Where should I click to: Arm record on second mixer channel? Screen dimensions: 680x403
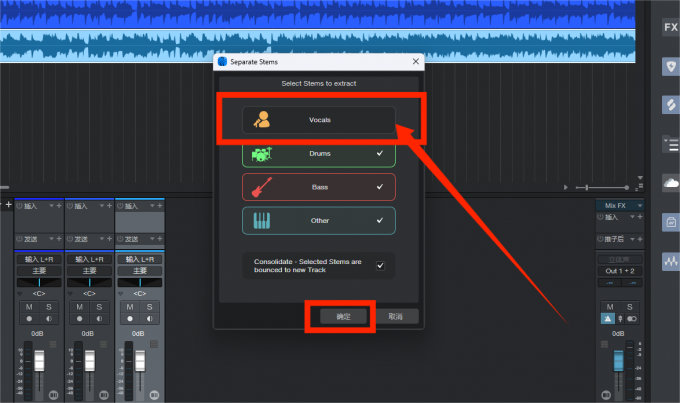pyautogui.click(x=79, y=318)
